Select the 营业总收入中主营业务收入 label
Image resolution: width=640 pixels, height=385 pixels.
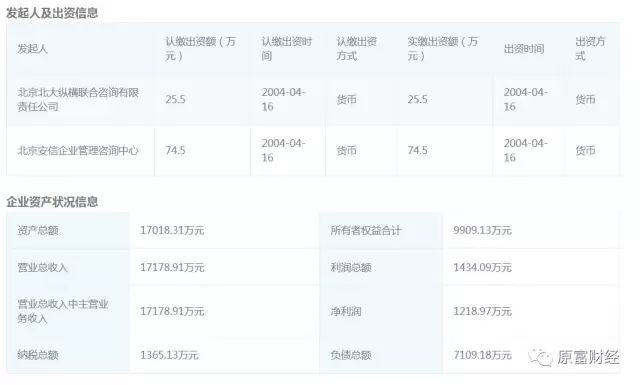[x=63, y=312]
